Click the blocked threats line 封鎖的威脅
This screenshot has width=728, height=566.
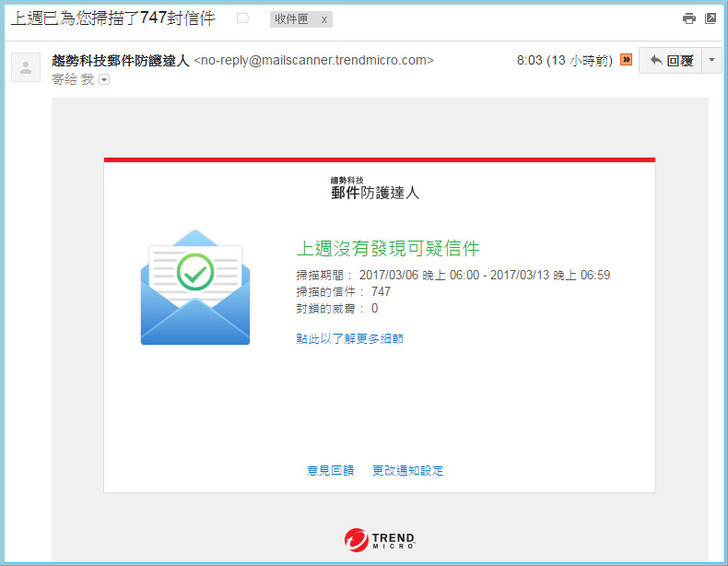(x=337, y=308)
